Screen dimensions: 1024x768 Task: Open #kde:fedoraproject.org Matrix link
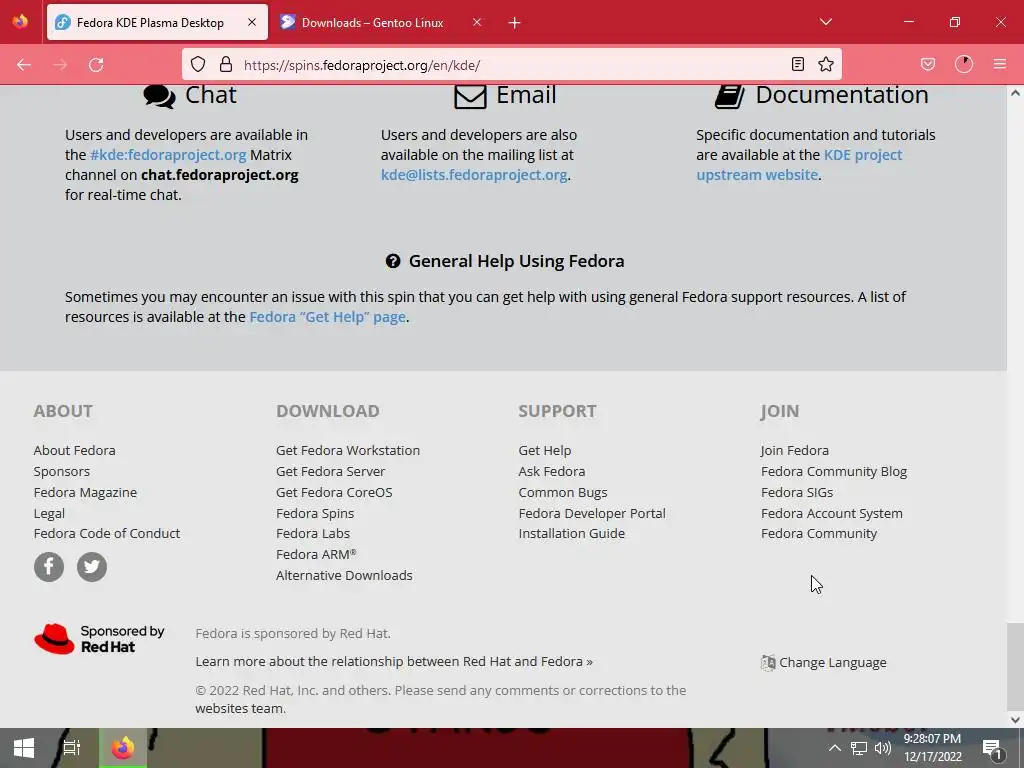coord(168,155)
